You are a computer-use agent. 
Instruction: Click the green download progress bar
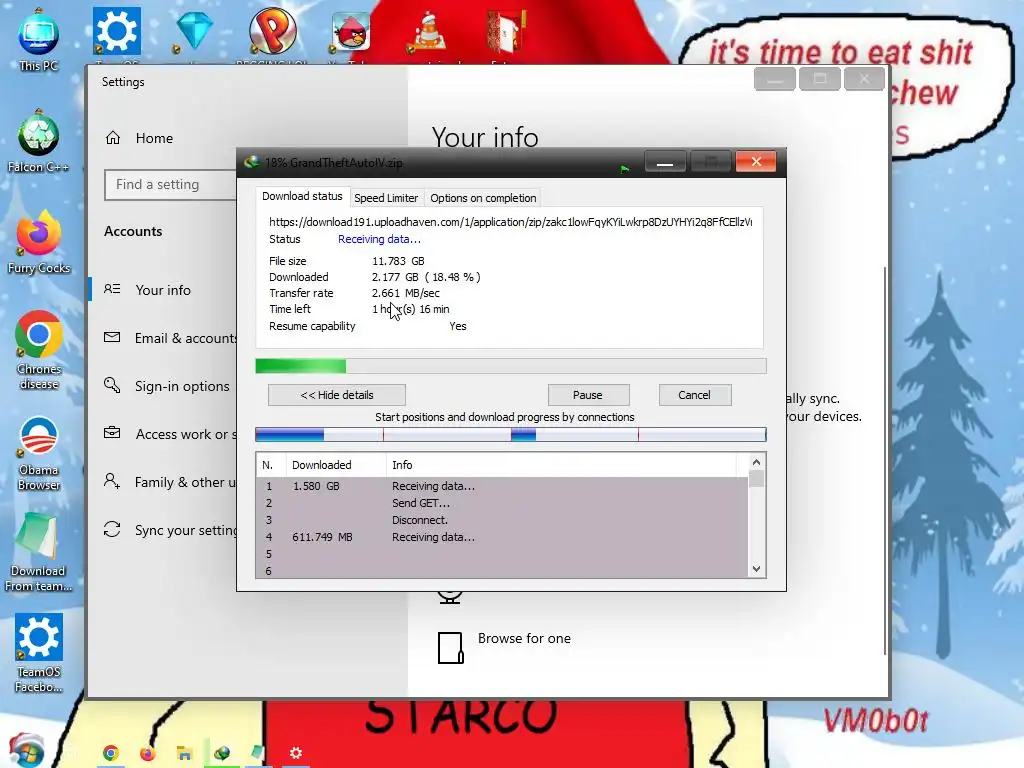[x=511, y=366]
